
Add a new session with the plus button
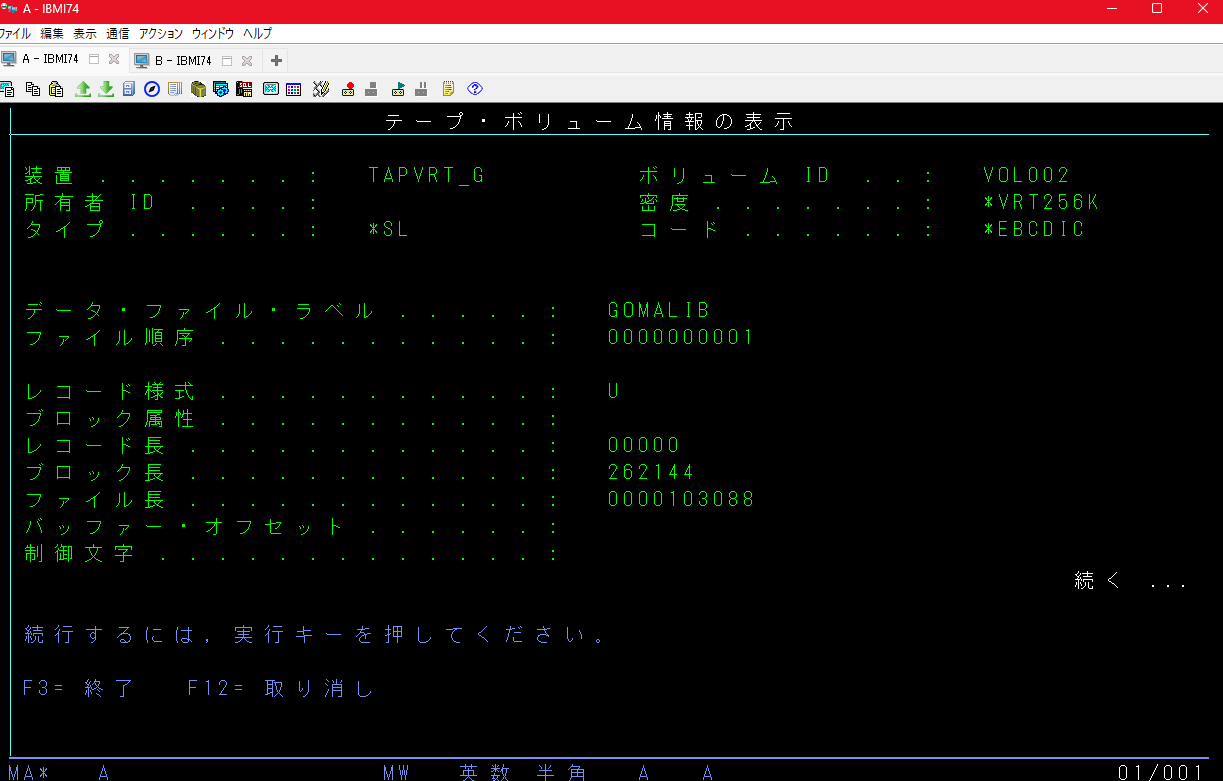(x=274, y=59)
